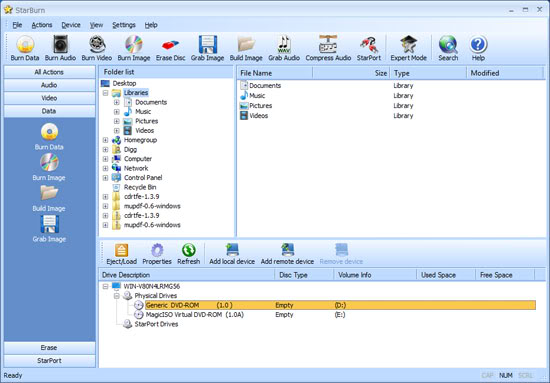Refresh the device list

point(189,254)
